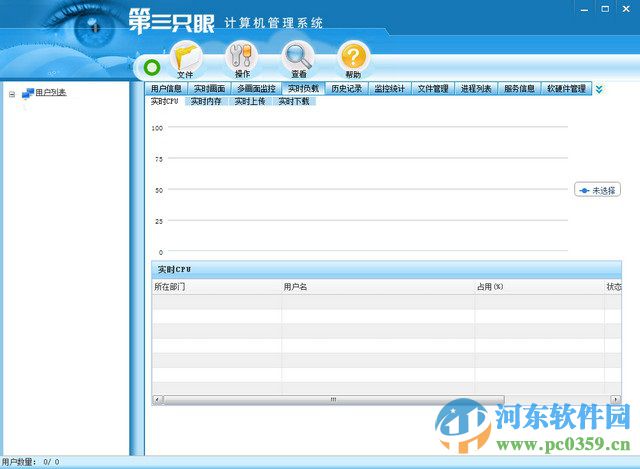
Task: Open the 监控统计 tab
Action: tap(390, 88)
